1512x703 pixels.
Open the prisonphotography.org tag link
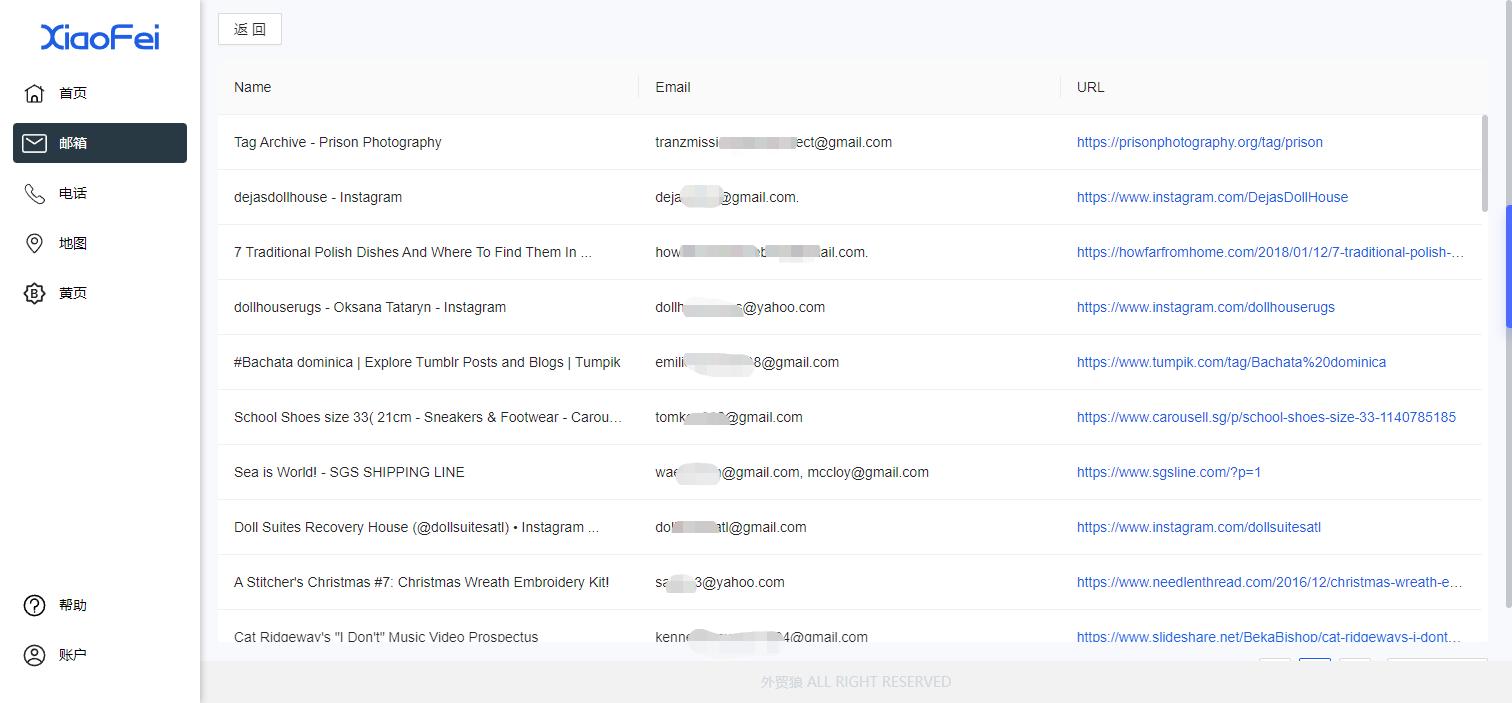1199,142
